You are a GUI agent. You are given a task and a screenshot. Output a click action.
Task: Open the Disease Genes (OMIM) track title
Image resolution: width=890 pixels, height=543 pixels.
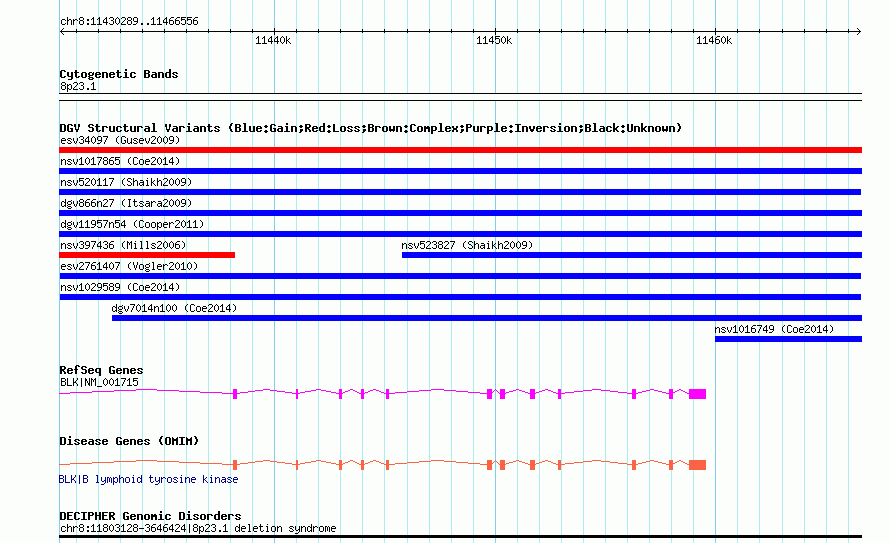click(129, 441)
